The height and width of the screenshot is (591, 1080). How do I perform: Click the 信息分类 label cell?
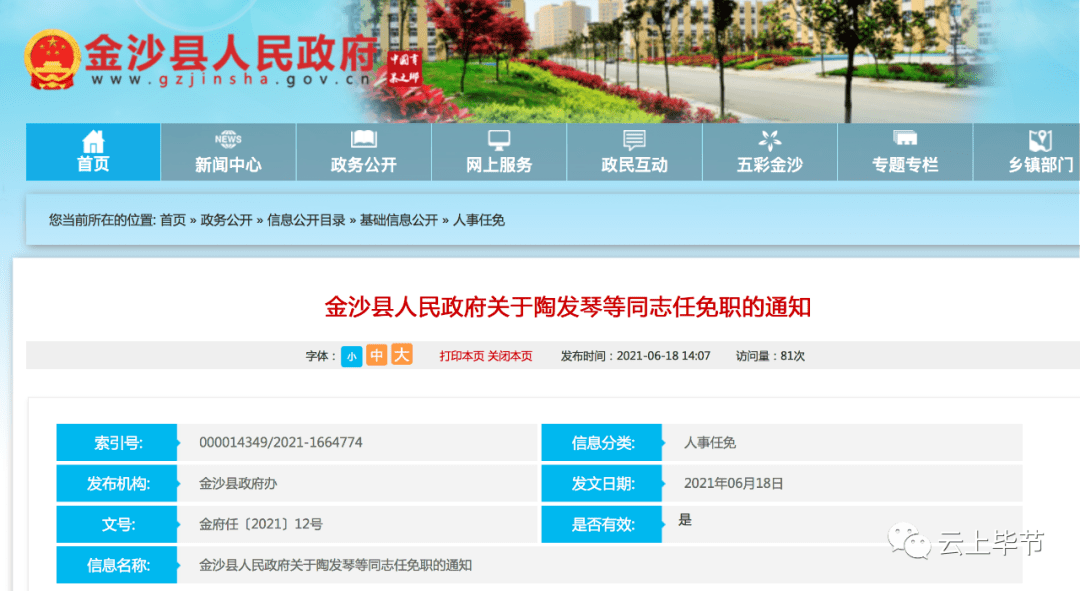tap(602, 442)
